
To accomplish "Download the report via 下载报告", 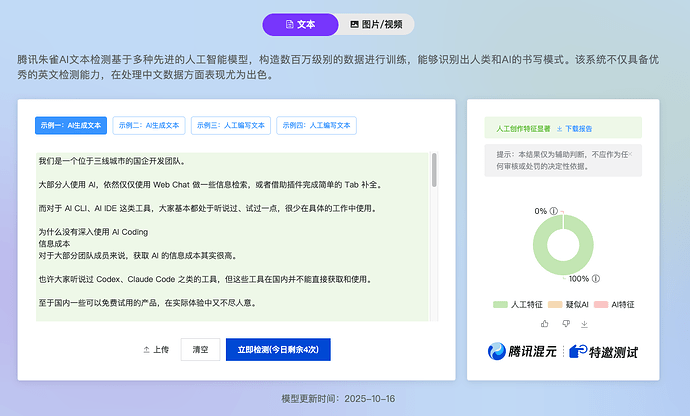I will click(x=574, y=129).
